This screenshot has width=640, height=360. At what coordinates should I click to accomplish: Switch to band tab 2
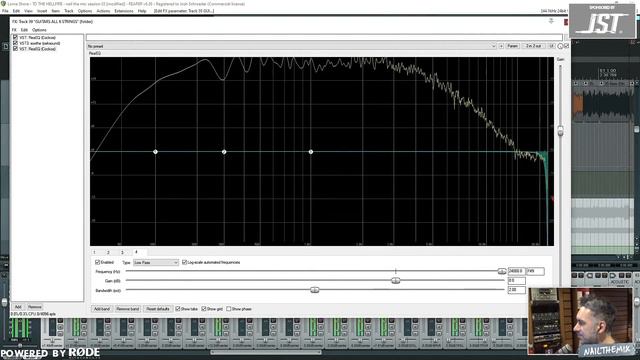coord(108,252)
